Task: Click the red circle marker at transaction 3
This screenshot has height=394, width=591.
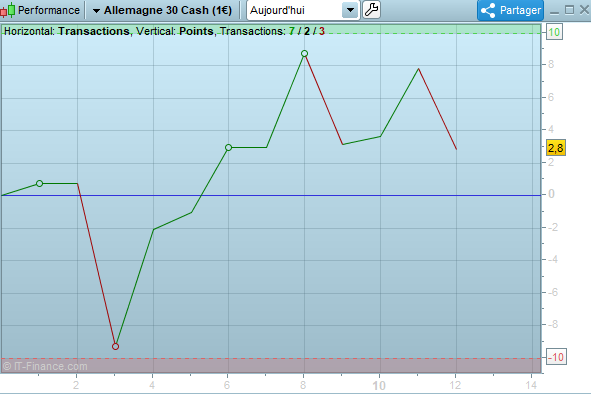Action: (x=115, y=346)
